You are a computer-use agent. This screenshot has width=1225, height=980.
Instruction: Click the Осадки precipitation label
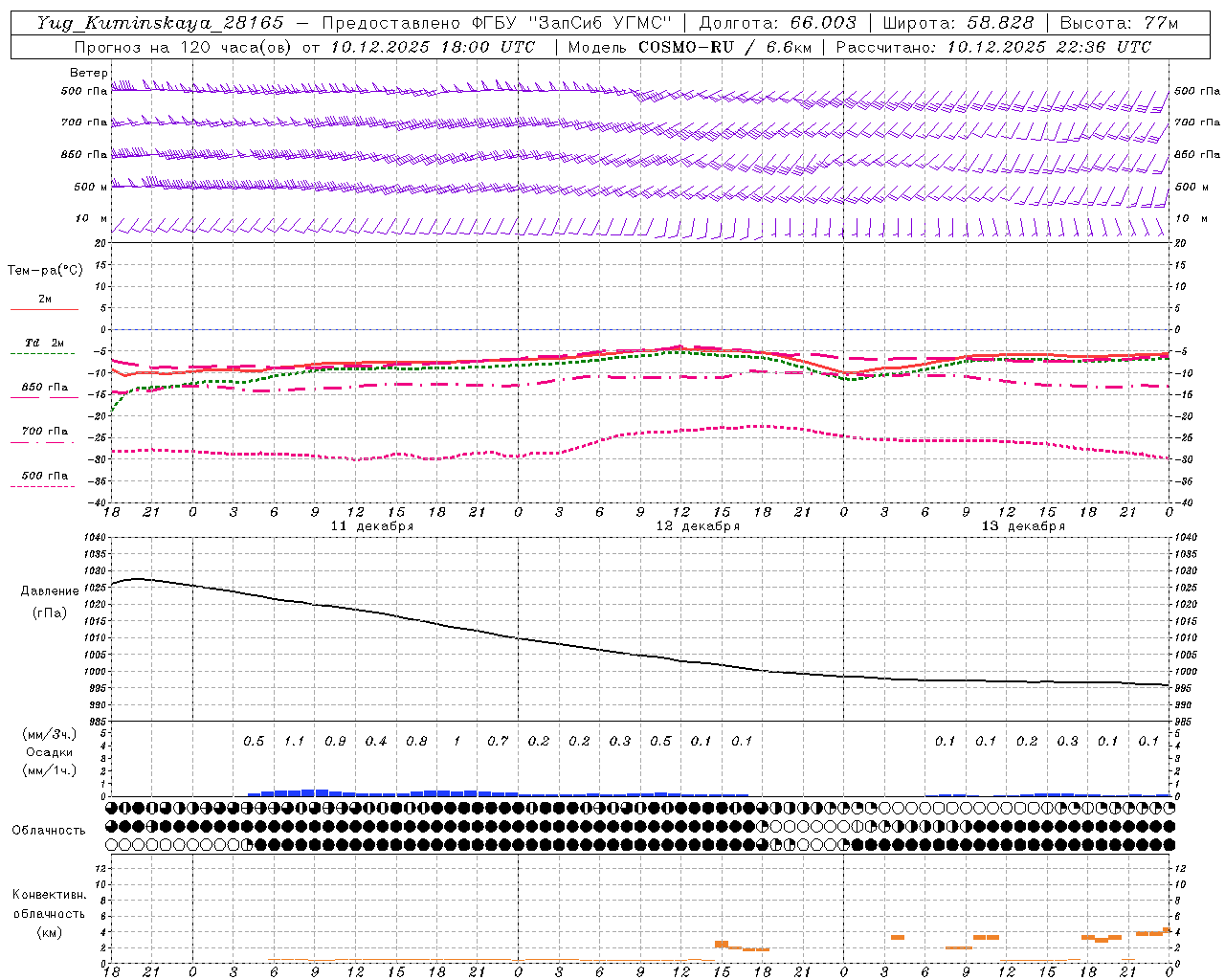50,752
